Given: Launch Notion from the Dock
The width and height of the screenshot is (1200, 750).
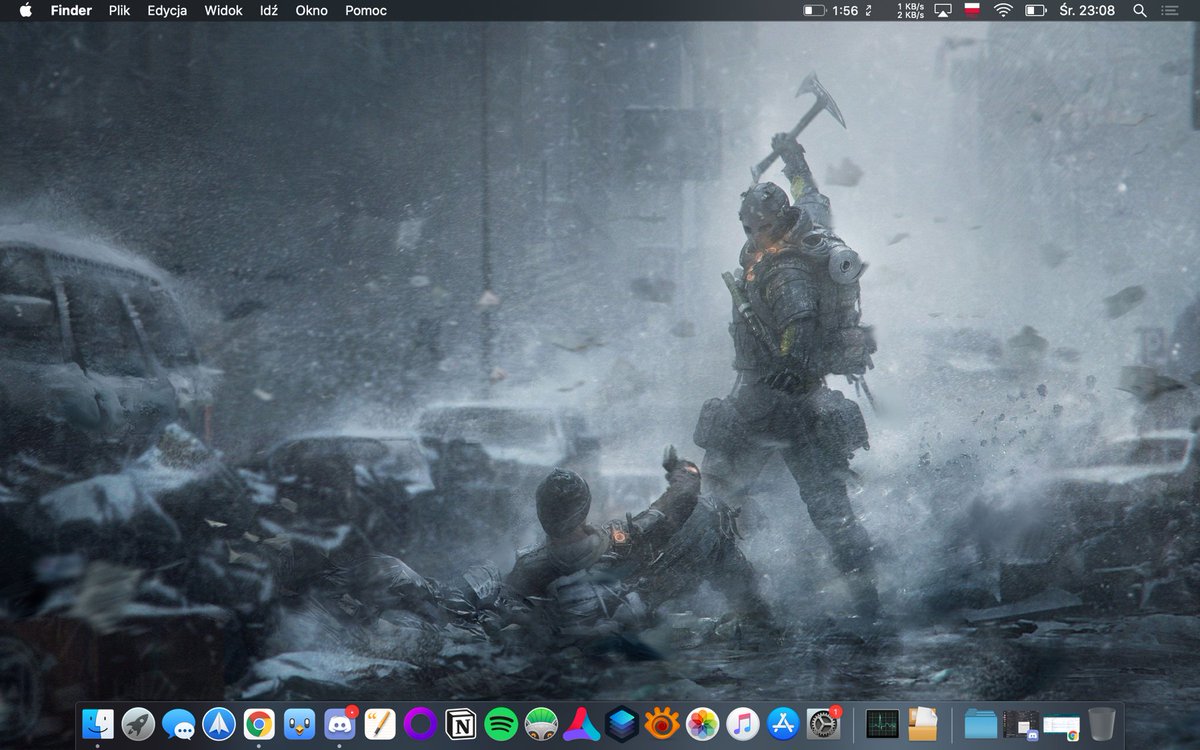Looking at the screenshot, I should (461, 723).
